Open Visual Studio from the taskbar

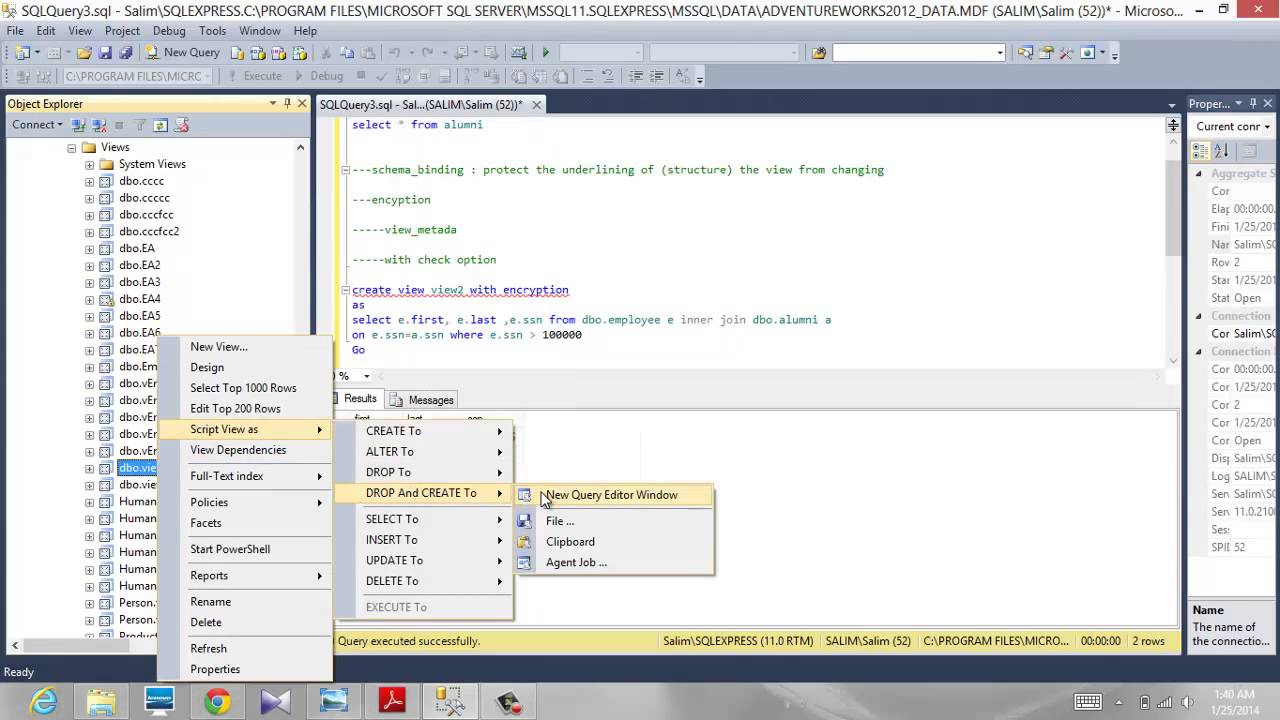[275, 701]
